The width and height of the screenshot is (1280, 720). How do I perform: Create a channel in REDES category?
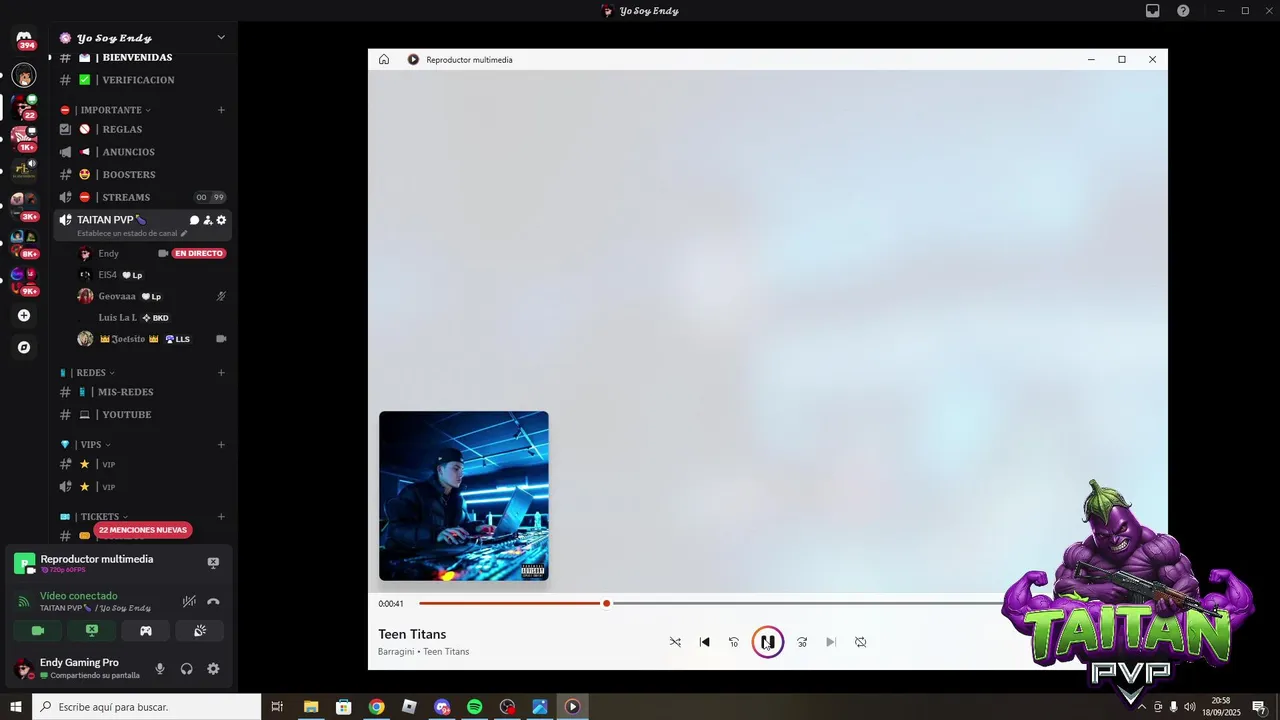click(221, 373)
